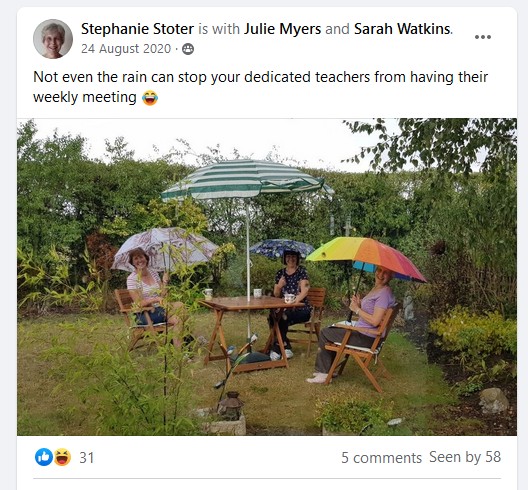Show who is in Seen by 58
Screen dimensions: 528x490
pos(465,457)
